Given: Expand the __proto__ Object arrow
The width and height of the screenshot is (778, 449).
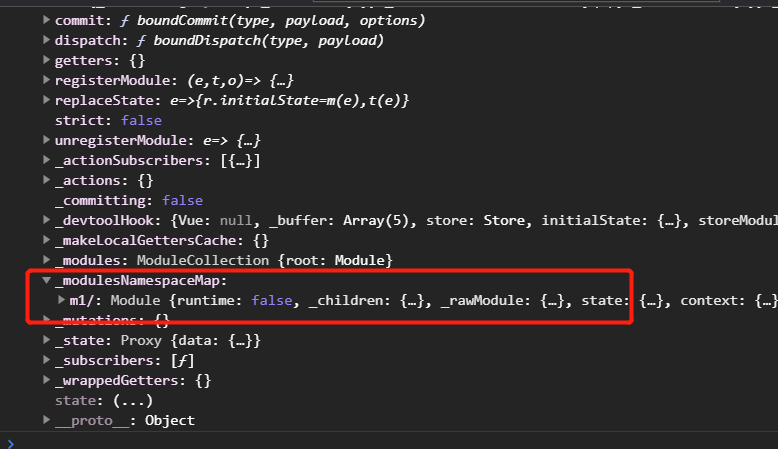Looking at the screenshot, I should pyautogui.click(x=47, y=420).
